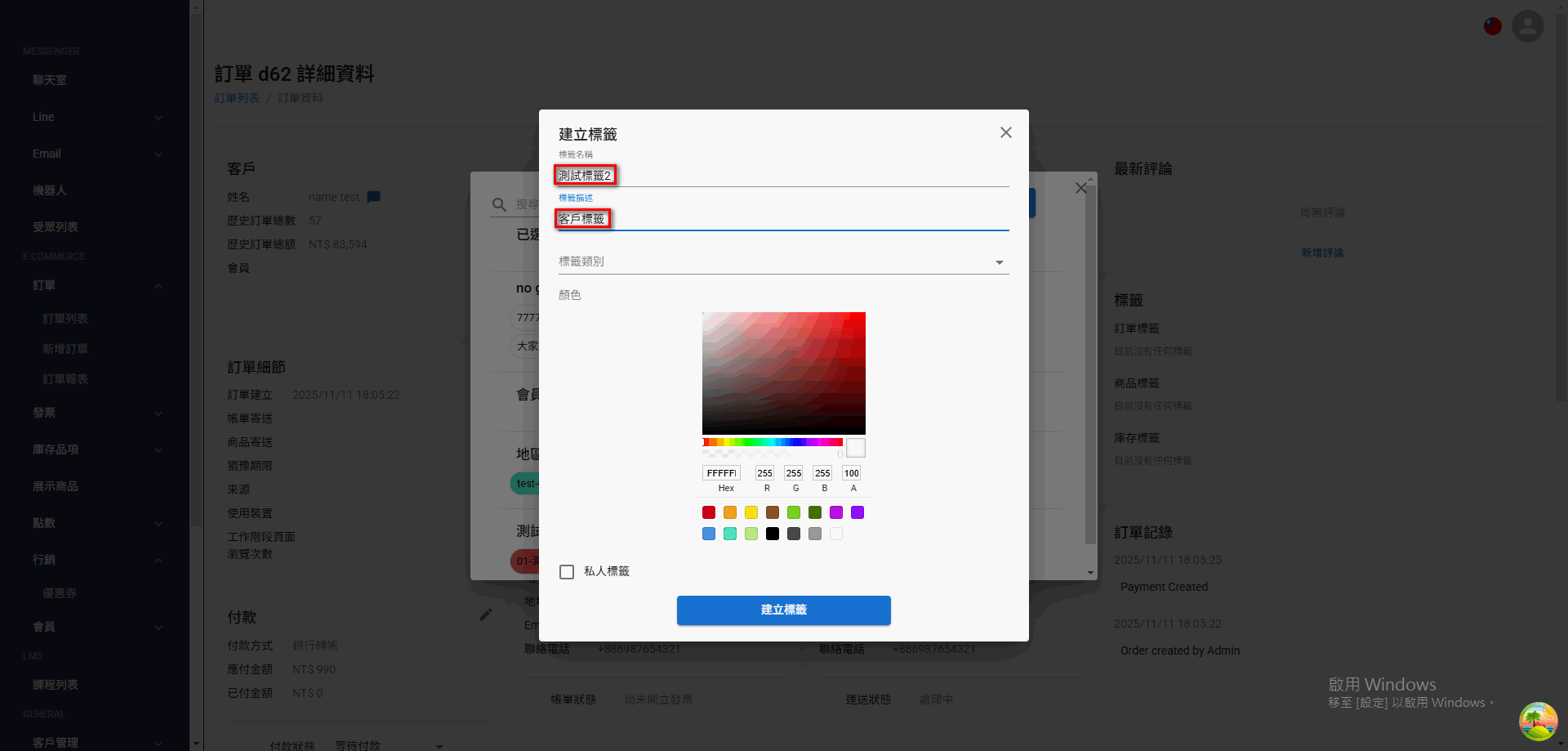Toggle the 私人標籤 checkbox

click(567, 572)
